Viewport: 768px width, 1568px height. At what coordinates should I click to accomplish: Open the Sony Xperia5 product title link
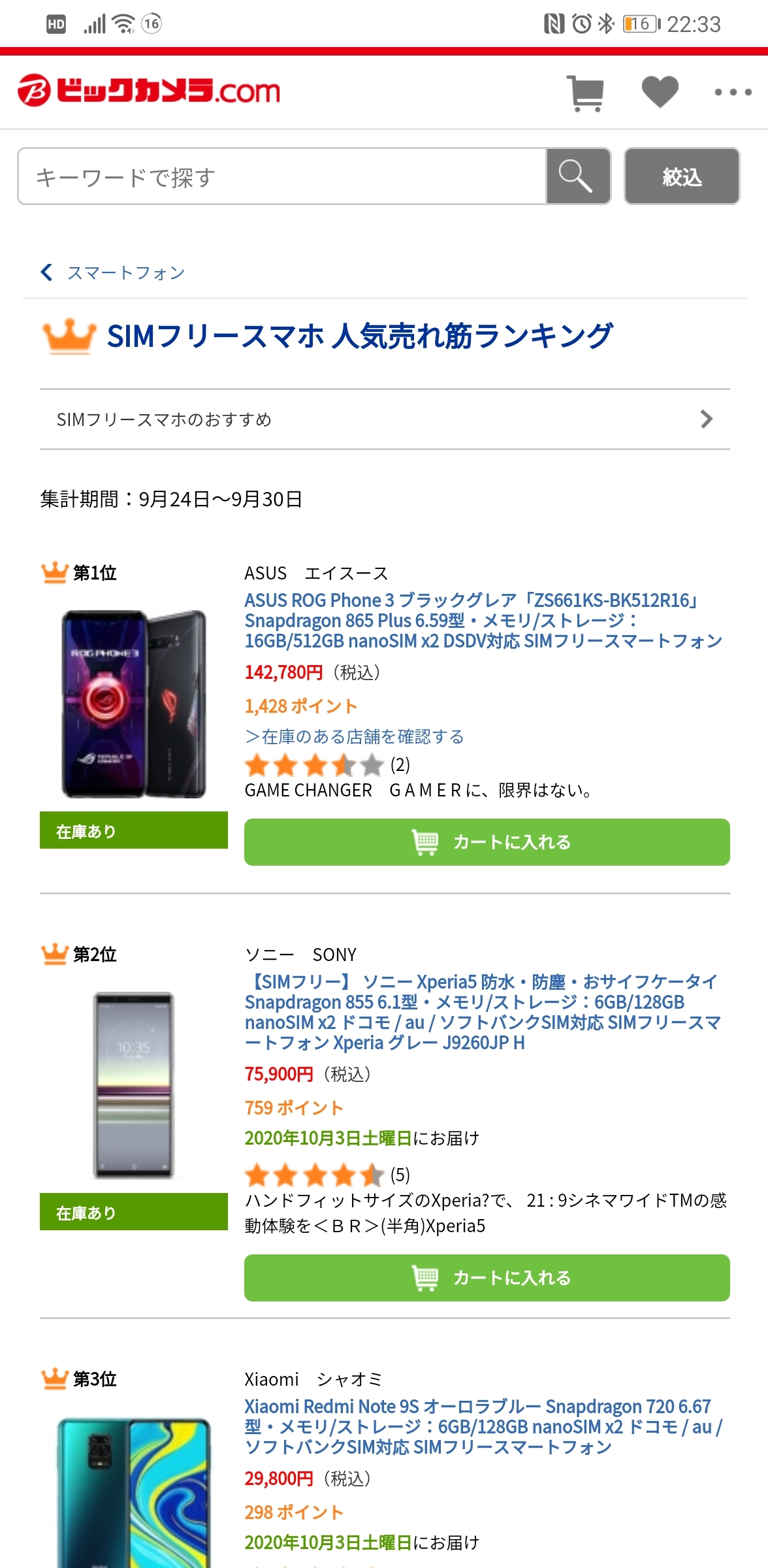(482, 1011)
